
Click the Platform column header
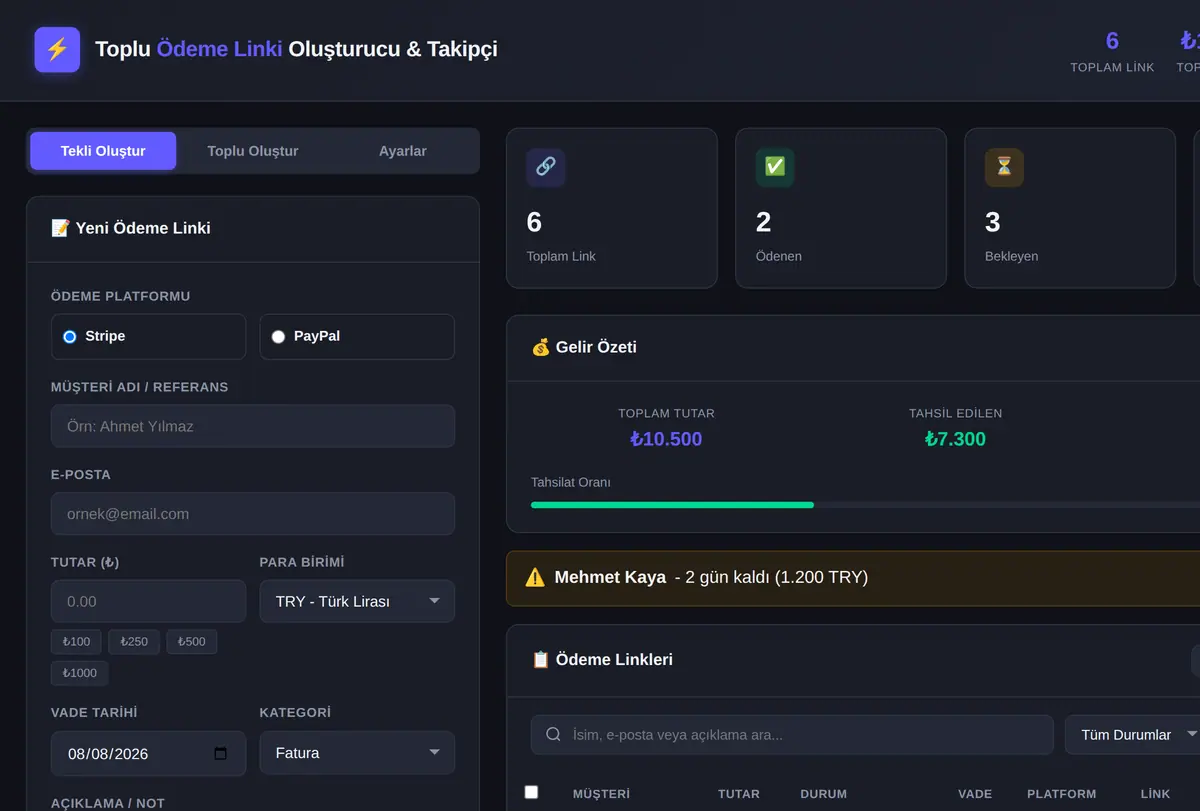tap(1062, 794)
